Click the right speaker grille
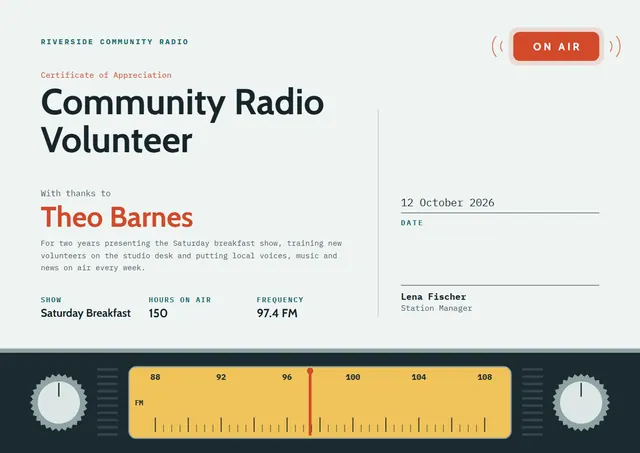640x453 pixels. click(532, 402)
